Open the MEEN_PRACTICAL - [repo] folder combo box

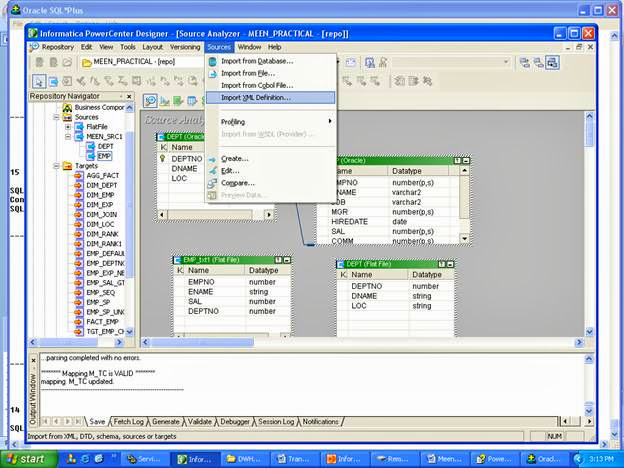pos(144,62)
